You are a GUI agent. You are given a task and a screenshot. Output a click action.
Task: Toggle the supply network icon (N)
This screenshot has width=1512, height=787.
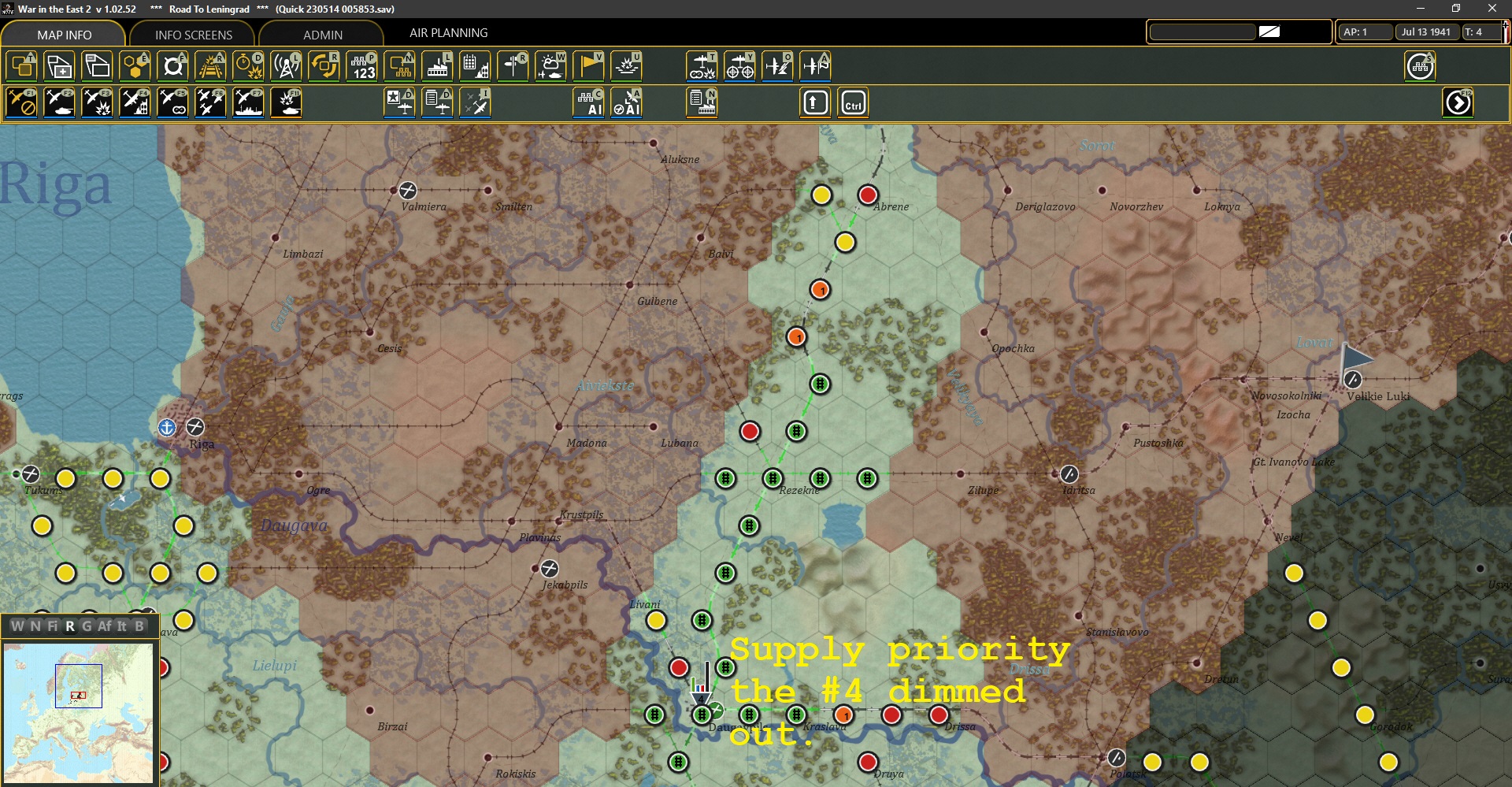point(399,66)
